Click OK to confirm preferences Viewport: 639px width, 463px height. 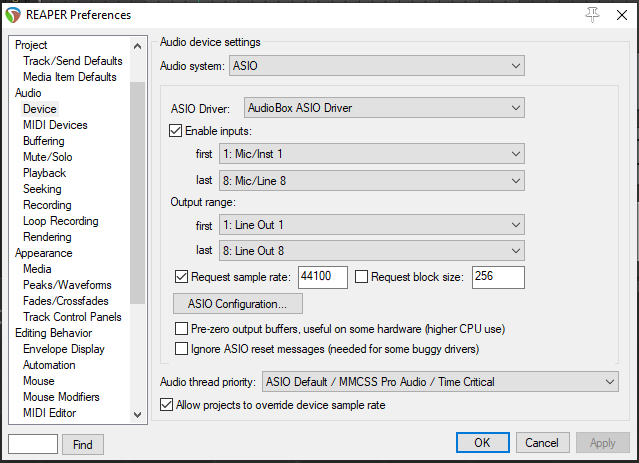(483, 443)
